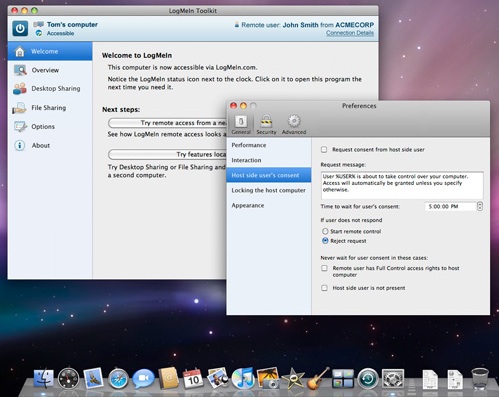Image resolution: width=499 pixels, height=397 pixels.
Task: Open iPhoto from the Dock
Action: tap(268, 378)
